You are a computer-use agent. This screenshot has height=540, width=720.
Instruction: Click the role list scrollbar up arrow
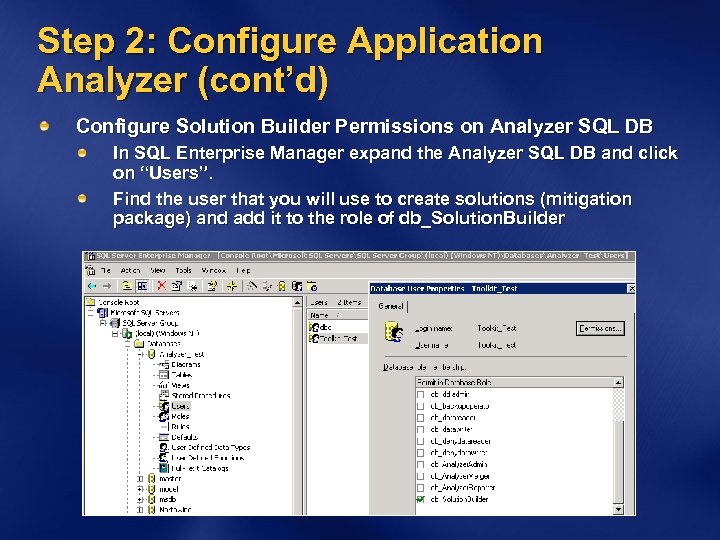click(x=619, y=382)
